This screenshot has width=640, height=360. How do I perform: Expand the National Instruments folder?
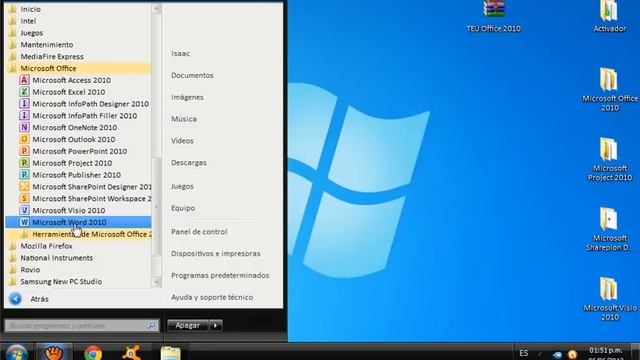pyautogui.click(x=51, y=258)
